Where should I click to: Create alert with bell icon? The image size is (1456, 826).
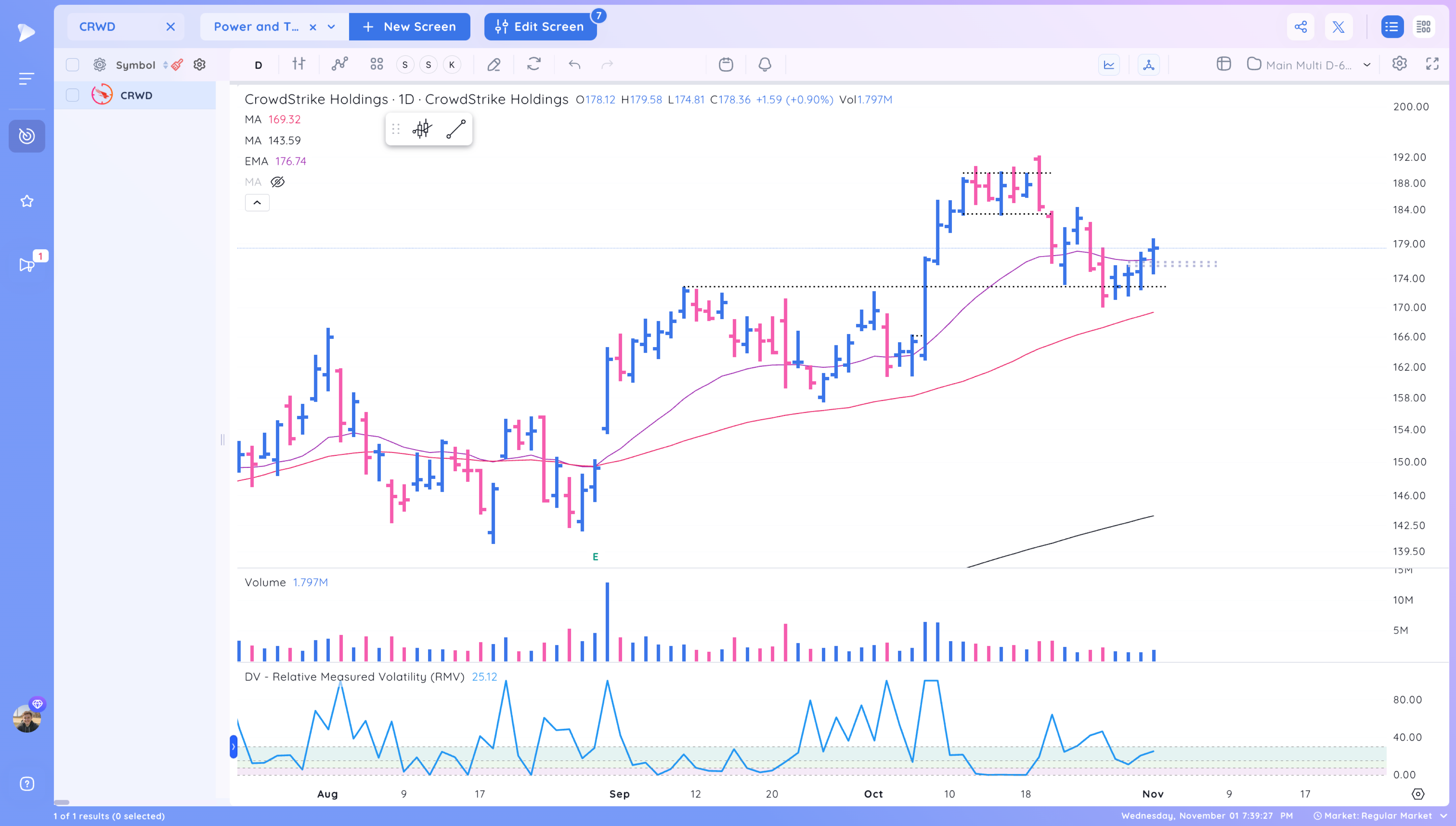point(765,64)
